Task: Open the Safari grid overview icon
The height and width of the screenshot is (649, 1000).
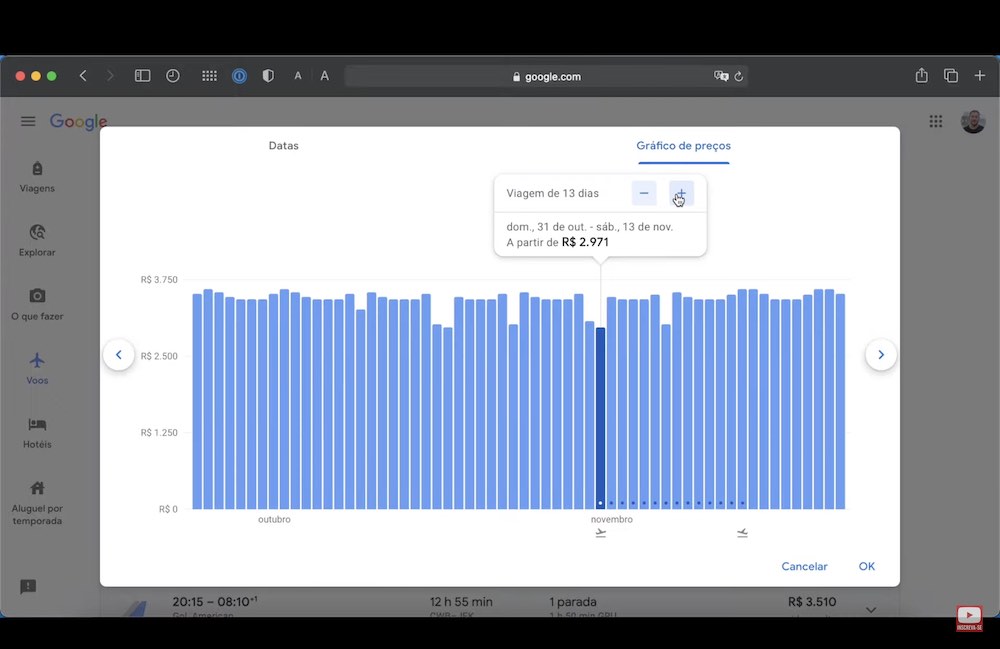Action: pos(209,76)
